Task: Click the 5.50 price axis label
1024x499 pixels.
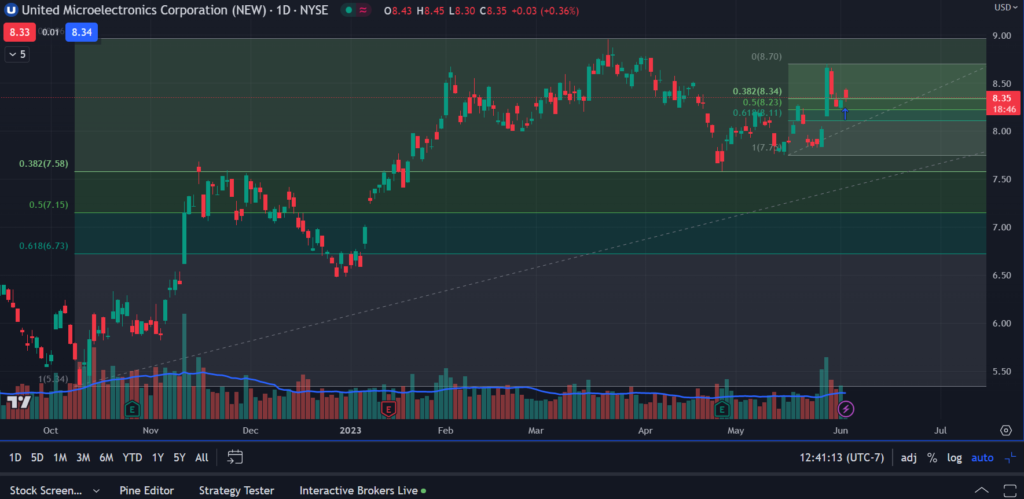Action: tap(1003, 371)
